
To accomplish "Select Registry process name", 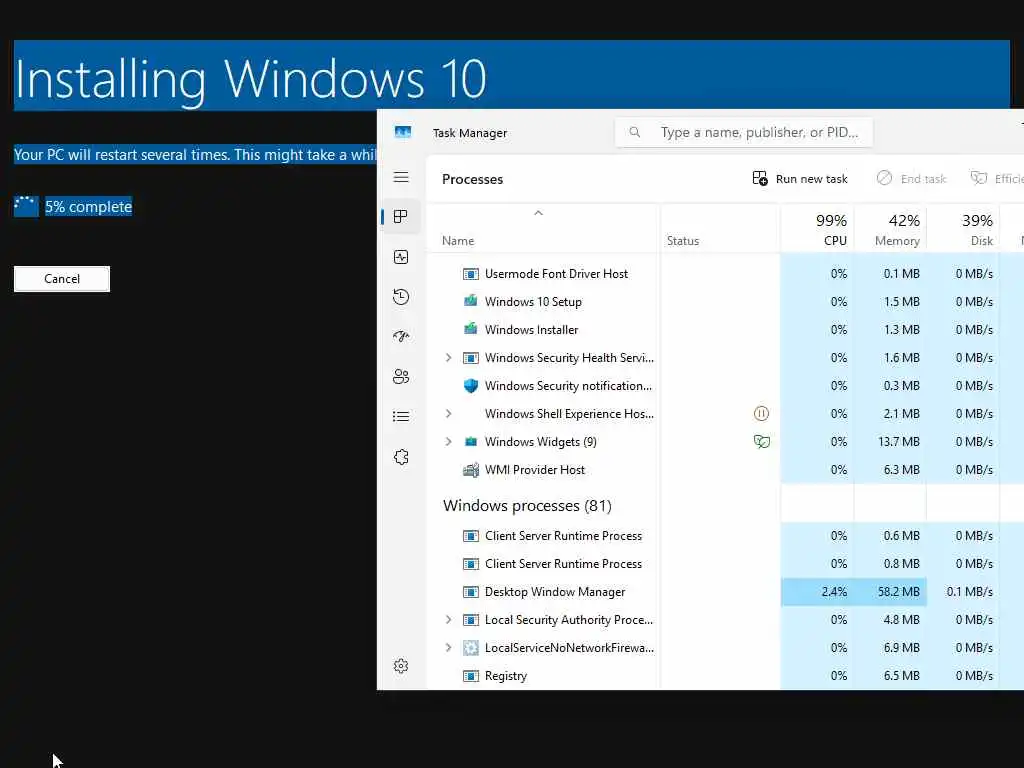I will coord(505,676).
